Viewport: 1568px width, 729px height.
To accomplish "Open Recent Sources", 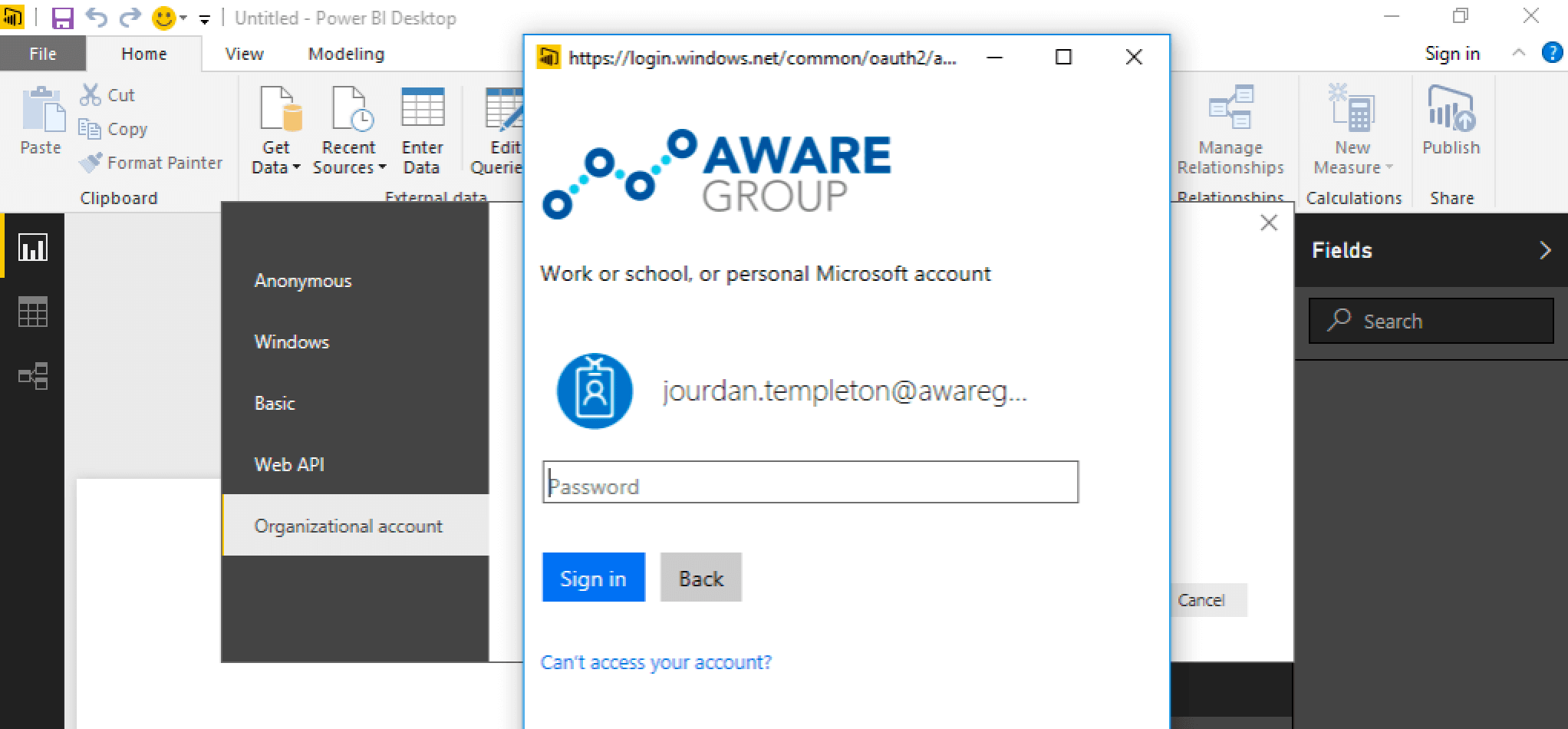I will (349, 130).
